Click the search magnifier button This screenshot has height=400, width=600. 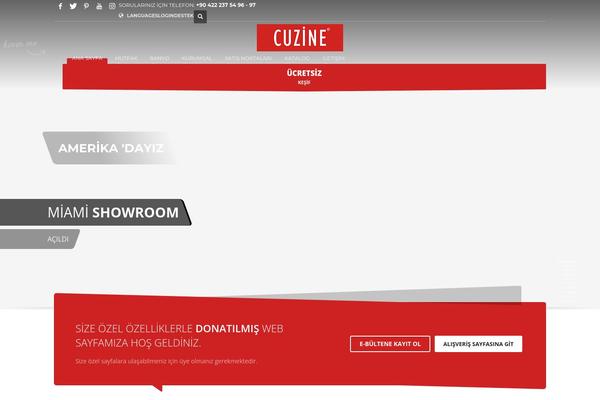(200, 16)
